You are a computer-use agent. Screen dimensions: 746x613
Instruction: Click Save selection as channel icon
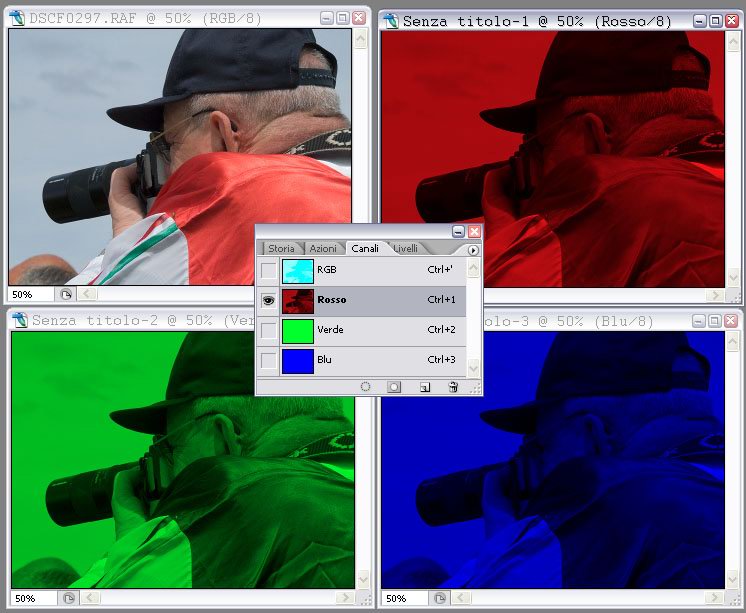point(394,386)
